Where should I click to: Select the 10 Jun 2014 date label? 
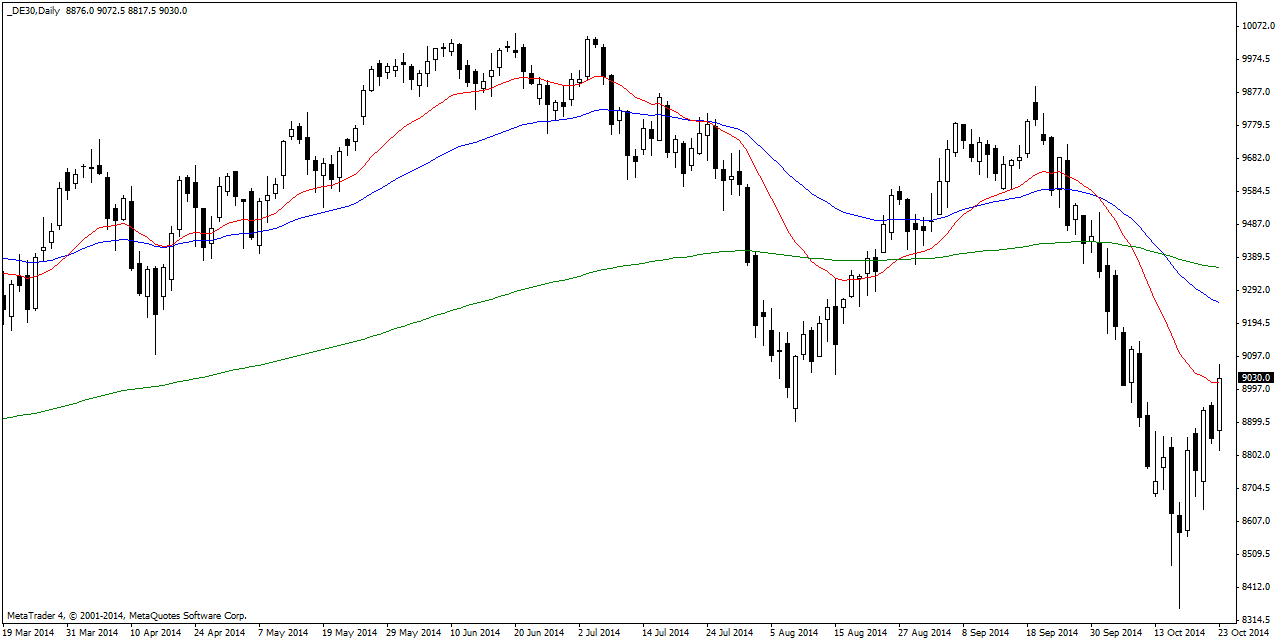(475, 633)
